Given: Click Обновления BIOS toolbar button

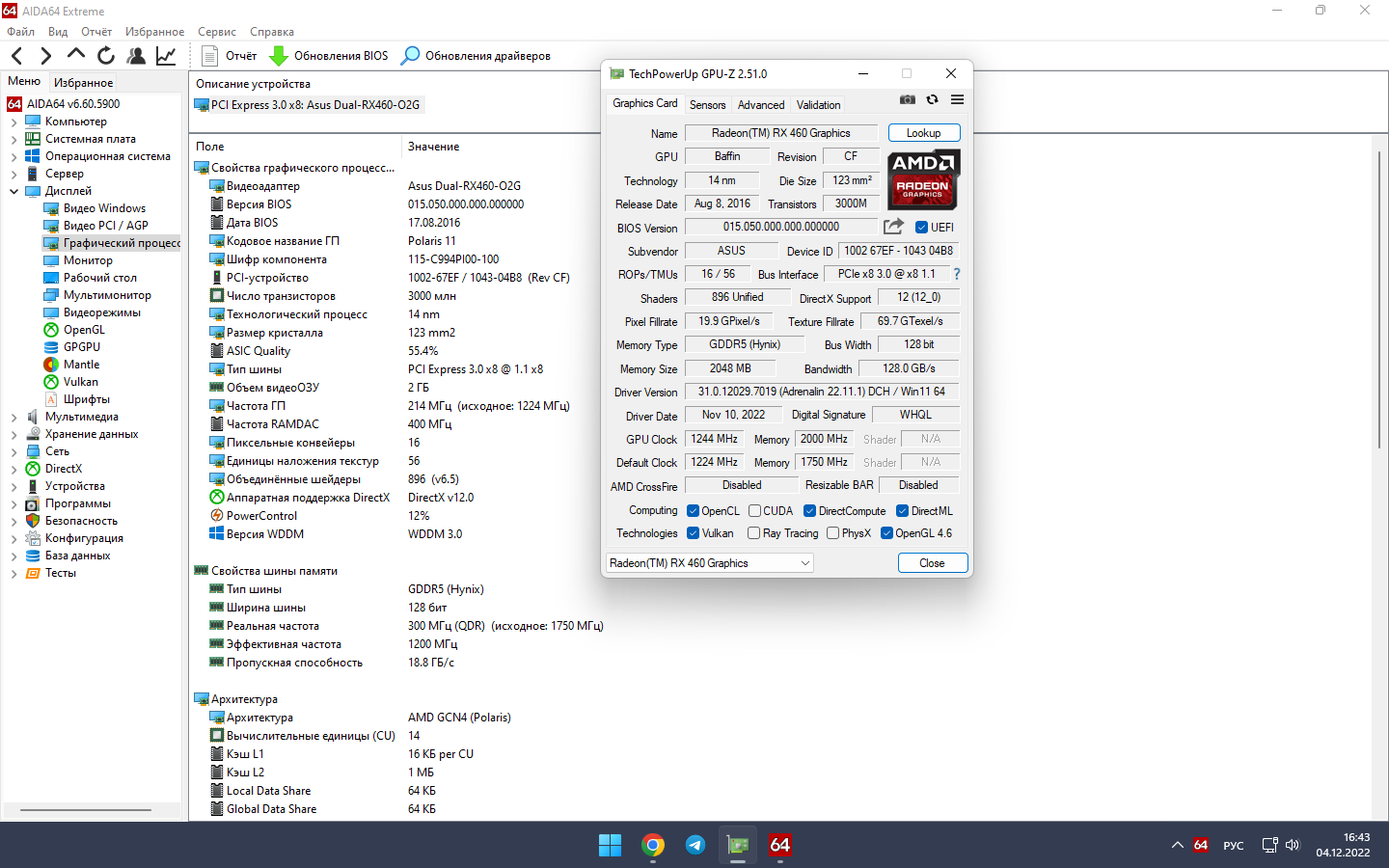Looking at the screenshot, I should (329, 56).
